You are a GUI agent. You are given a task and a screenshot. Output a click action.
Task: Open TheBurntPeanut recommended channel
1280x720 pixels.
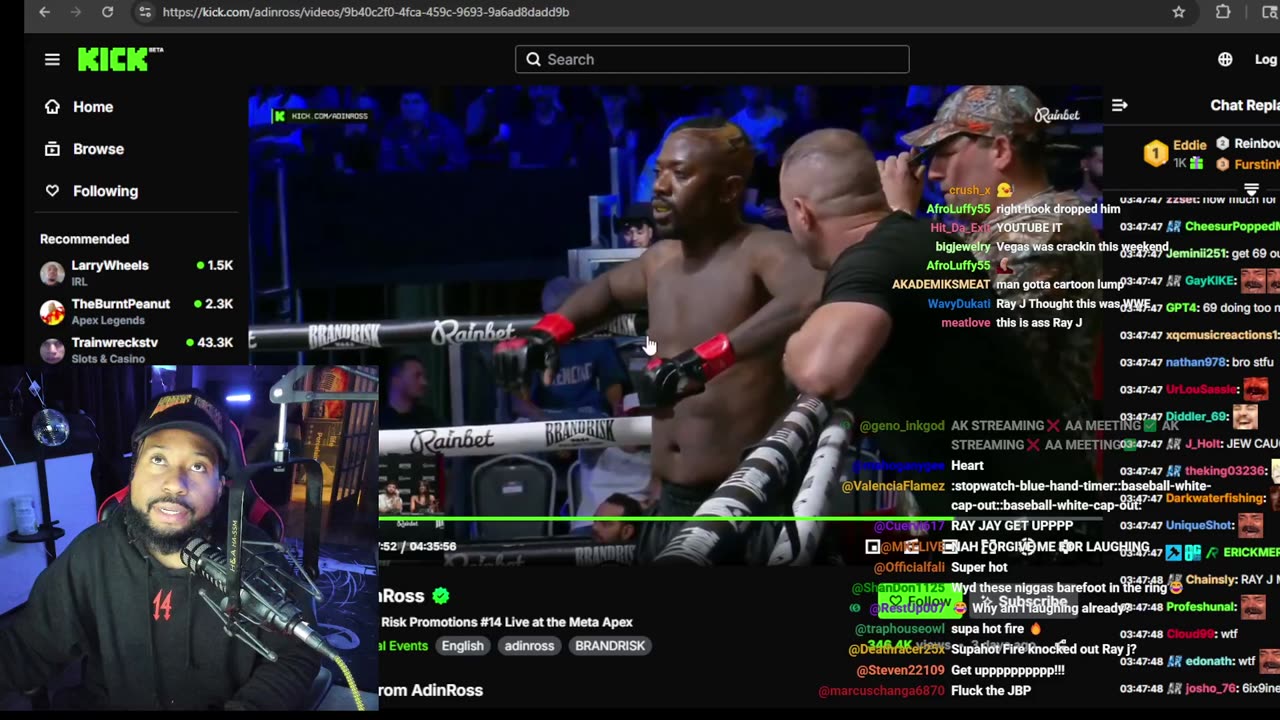click(137, 311)
